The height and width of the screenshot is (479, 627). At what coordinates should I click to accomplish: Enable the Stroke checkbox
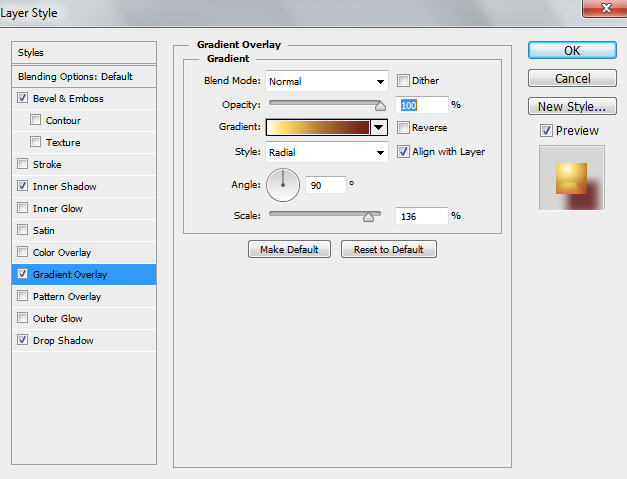[x=22, y=164]
